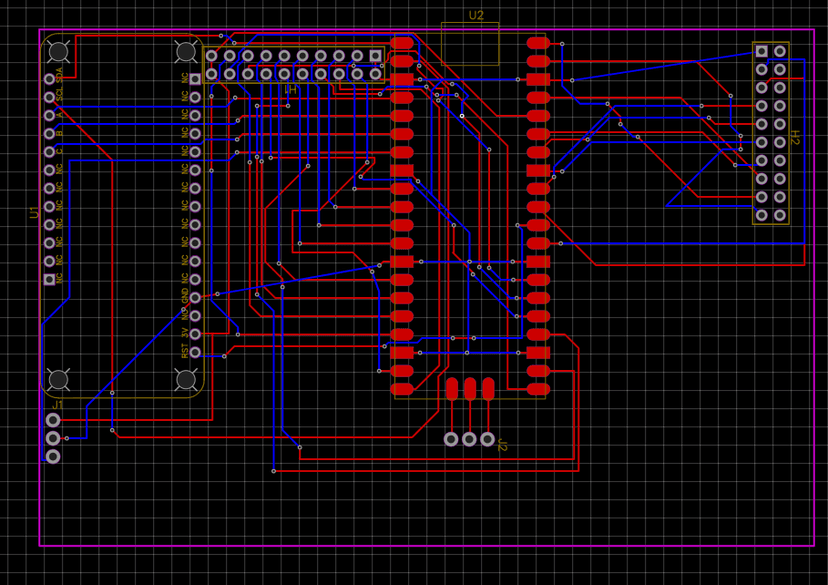The height and width of the screenshot is (585, 828).
Task: Select the J1 connector designator label
Action: coord(58,405)
